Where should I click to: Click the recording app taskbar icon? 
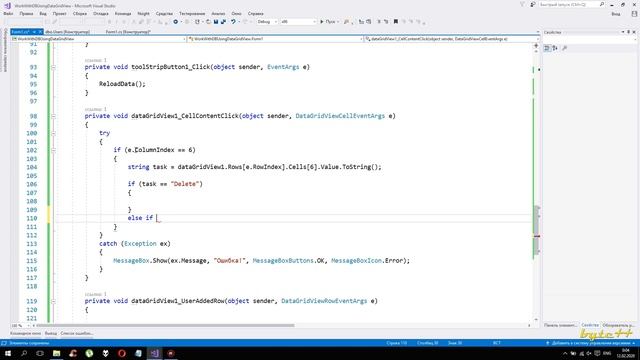(x=171, y=353)
